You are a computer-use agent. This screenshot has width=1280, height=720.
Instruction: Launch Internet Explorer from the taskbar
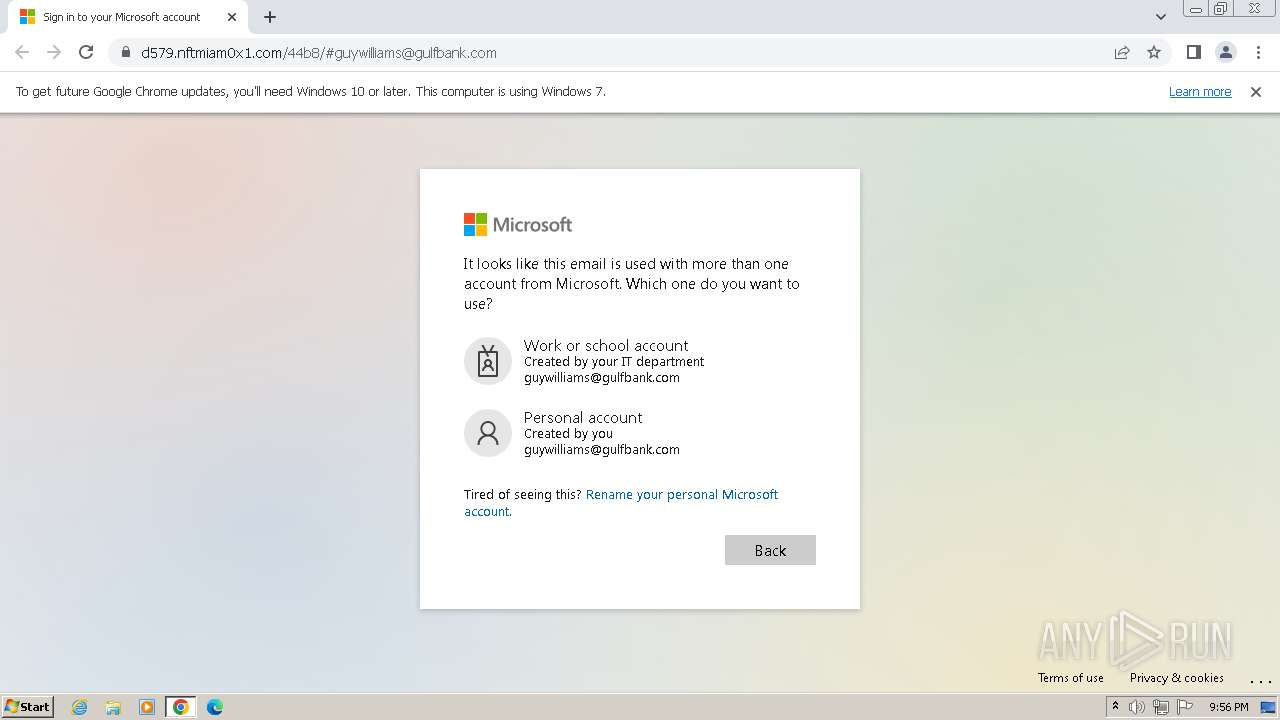(x=80, y=707)
